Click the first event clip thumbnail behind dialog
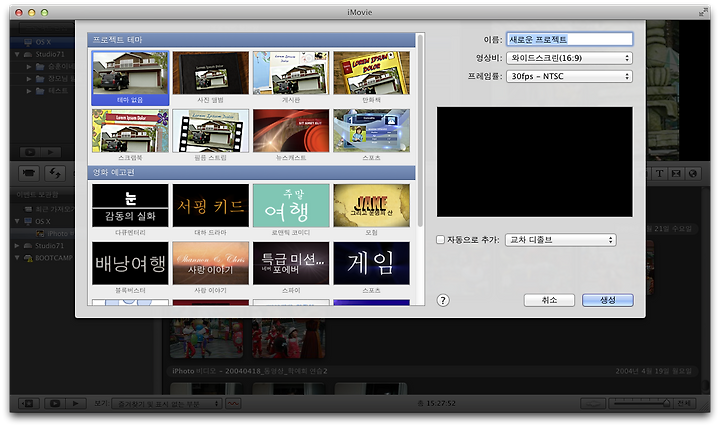 pos(206,338)
